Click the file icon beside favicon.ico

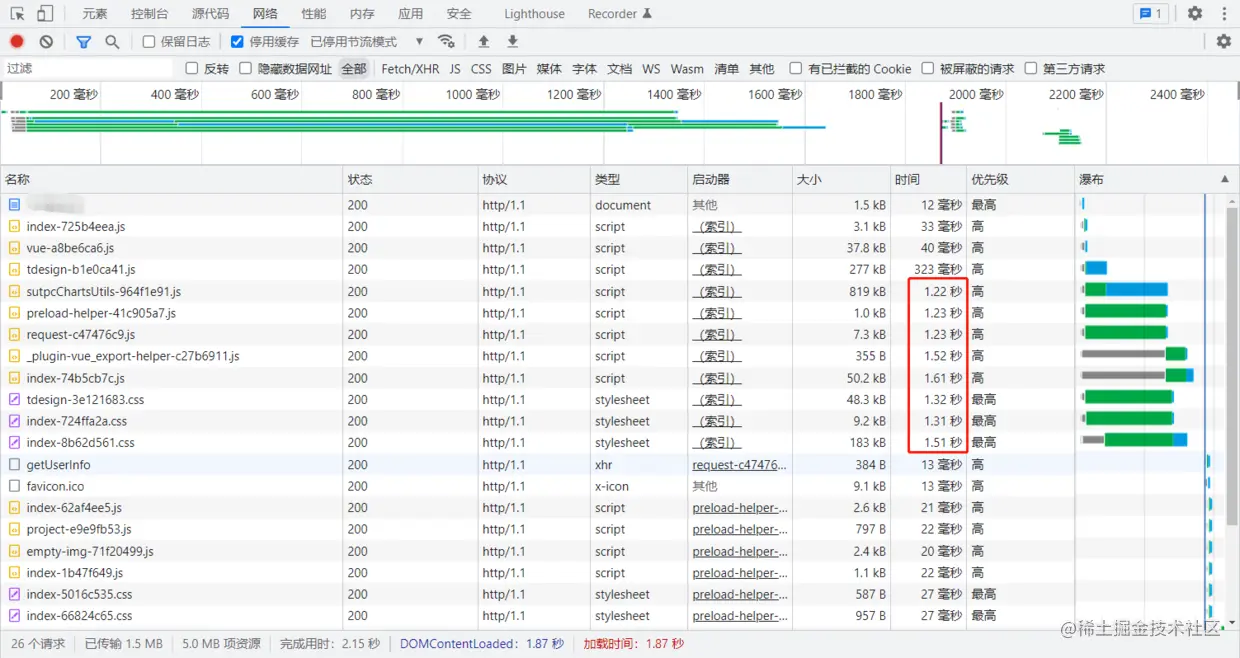click(14, 486)
